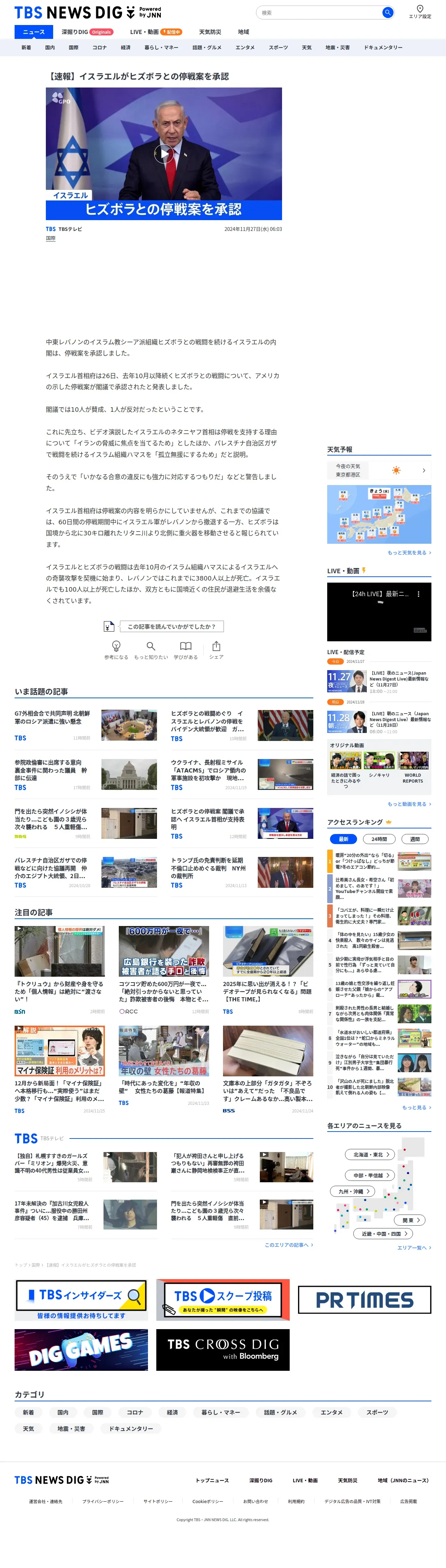Image resolution: width=446 pixels, height=1568 pixels.
Task: Click the DIG GAMES banner
Action: point(81,1350)
